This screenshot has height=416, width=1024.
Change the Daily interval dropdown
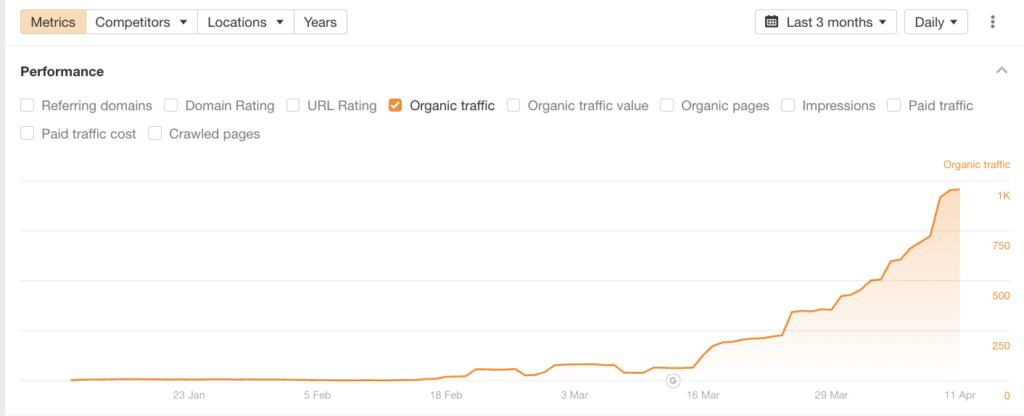pyautogui.click(x=935, y=22)
